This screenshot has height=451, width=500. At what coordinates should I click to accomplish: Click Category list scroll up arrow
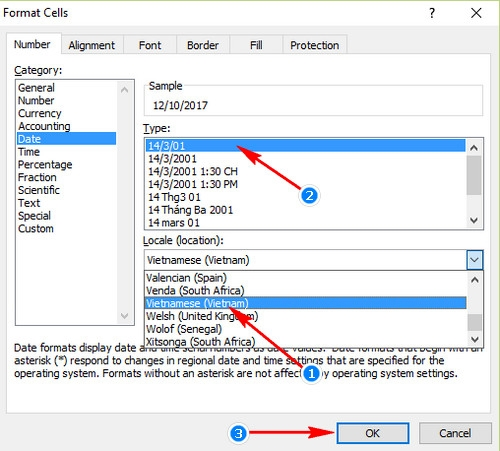(x=125, y=89)
